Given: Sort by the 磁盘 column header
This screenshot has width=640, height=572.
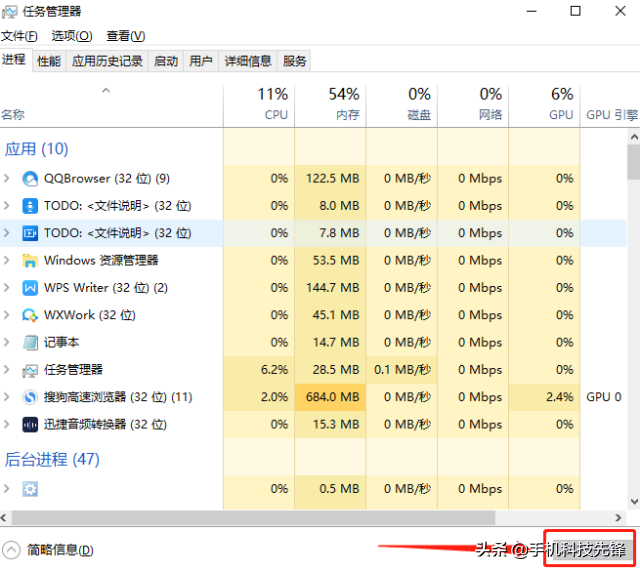Looking at the screenshot, I should (x=402, y=106).
